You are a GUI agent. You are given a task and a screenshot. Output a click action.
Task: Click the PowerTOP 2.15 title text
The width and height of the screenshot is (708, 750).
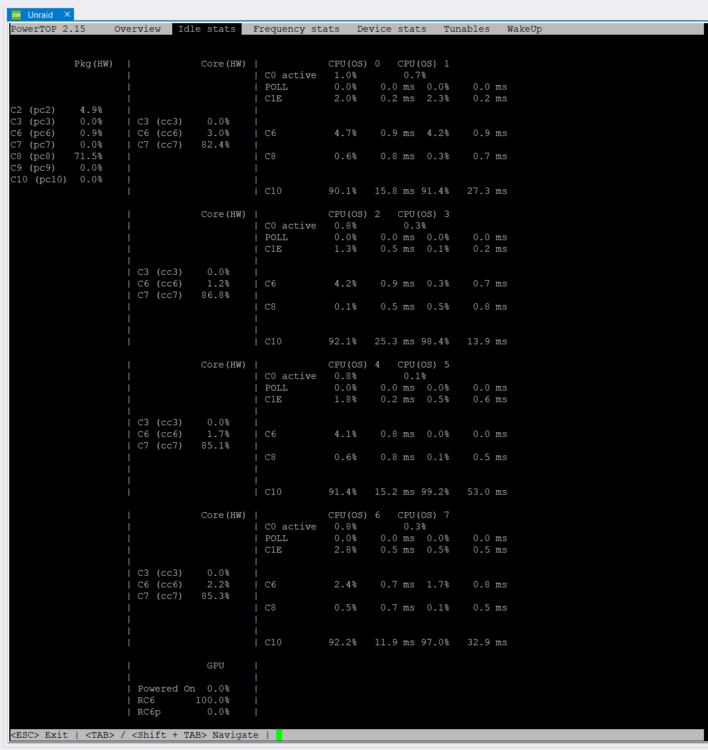pos(48,29)
